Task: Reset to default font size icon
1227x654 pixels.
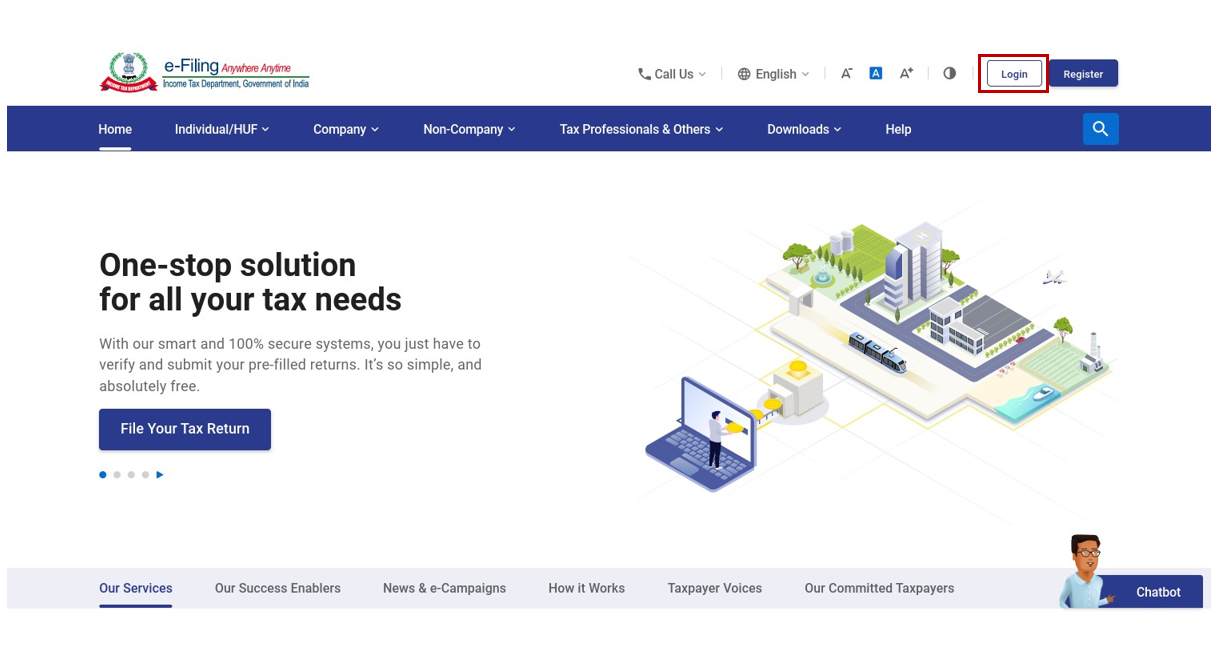Action: (875, 72)
